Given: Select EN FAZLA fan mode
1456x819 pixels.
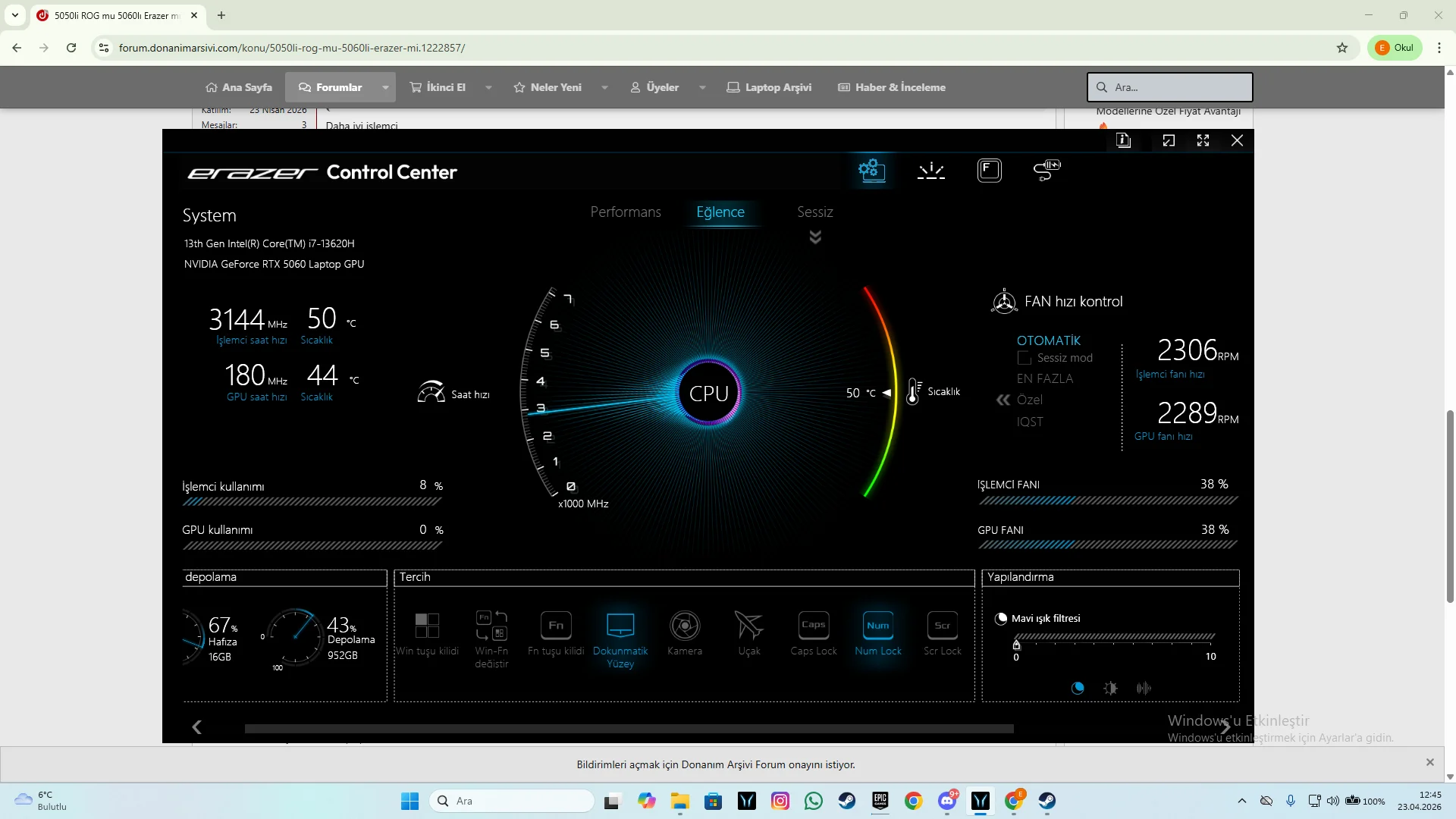Looking at the screenshot, I should (x=1044, y=378).
